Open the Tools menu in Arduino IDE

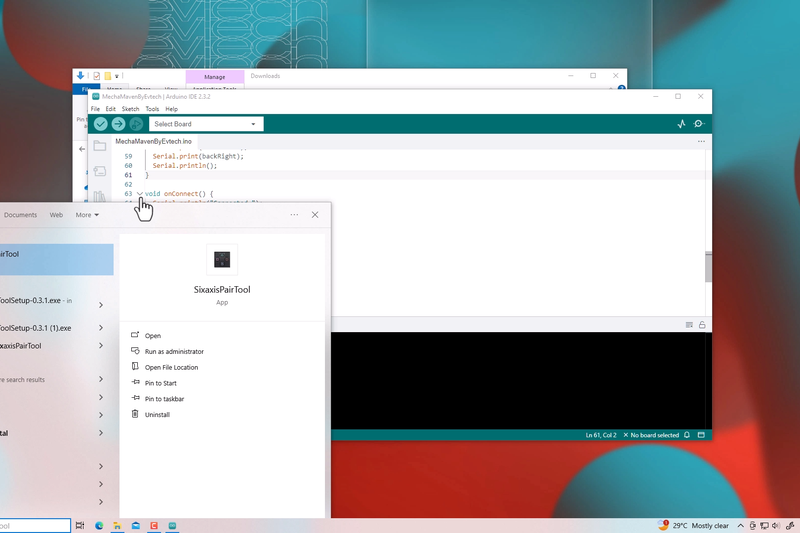tap(152, 109)
